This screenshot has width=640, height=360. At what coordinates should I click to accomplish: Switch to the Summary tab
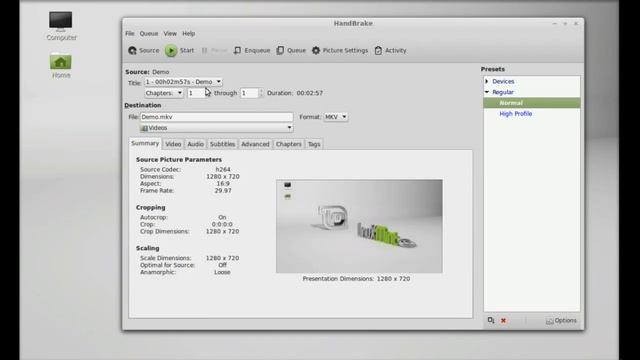pos(145,143)
